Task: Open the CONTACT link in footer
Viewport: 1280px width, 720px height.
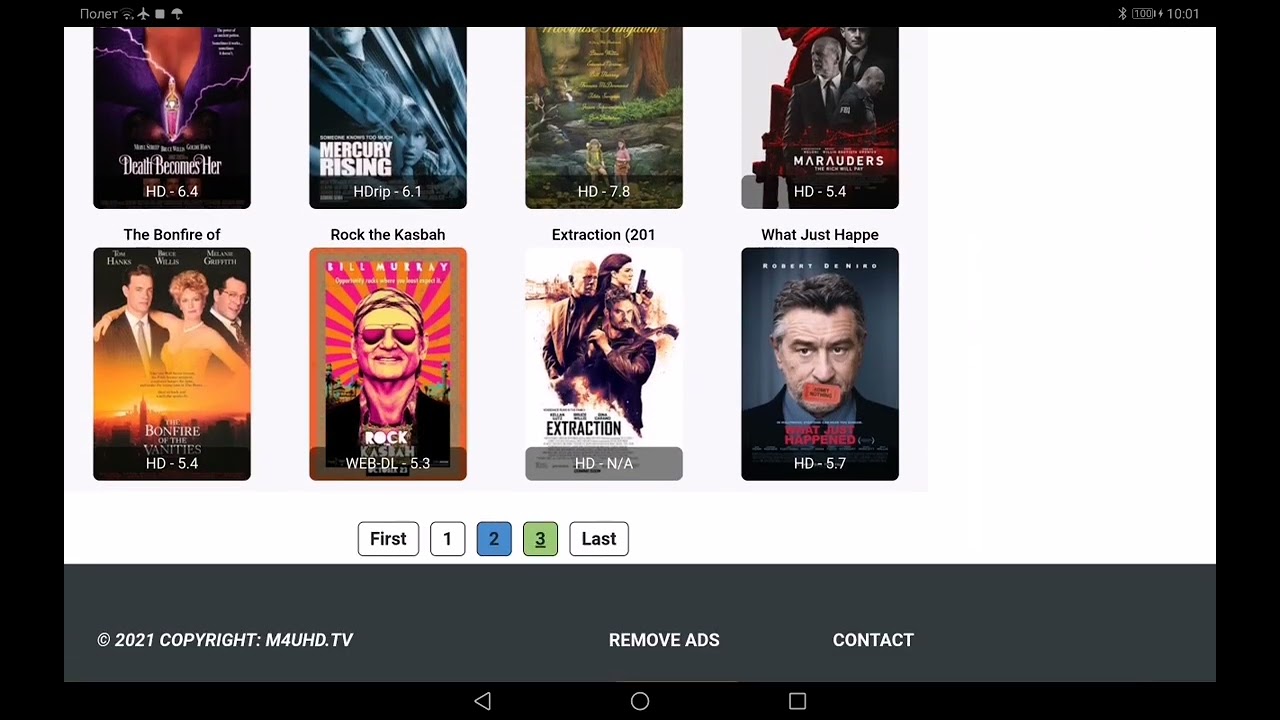Action: click(x=873, y=640)
